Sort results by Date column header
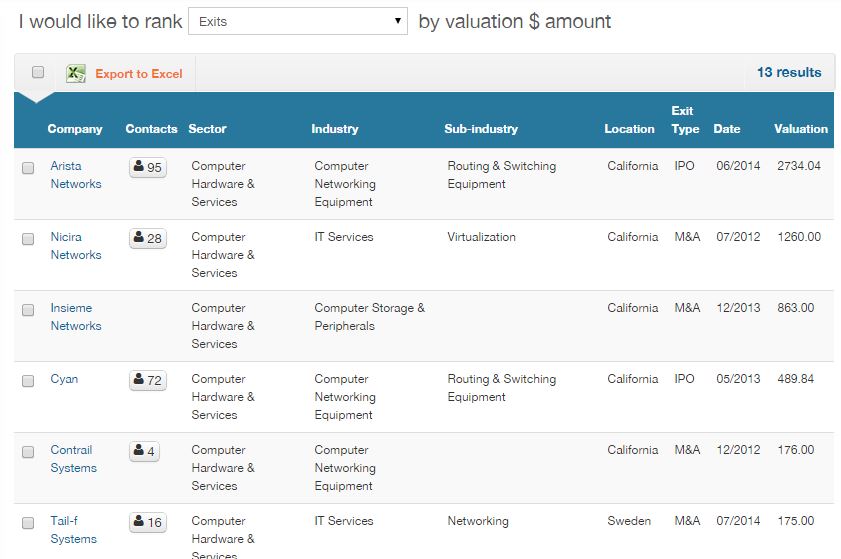Screen dimensions: 841x559 click(726, 129)
